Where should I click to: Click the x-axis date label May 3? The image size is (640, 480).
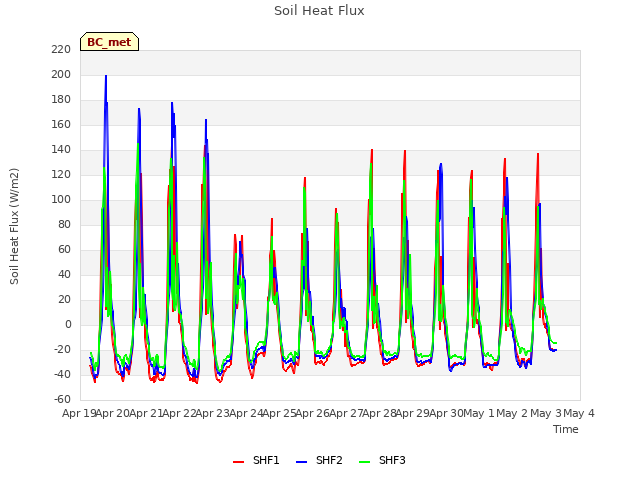546,413
